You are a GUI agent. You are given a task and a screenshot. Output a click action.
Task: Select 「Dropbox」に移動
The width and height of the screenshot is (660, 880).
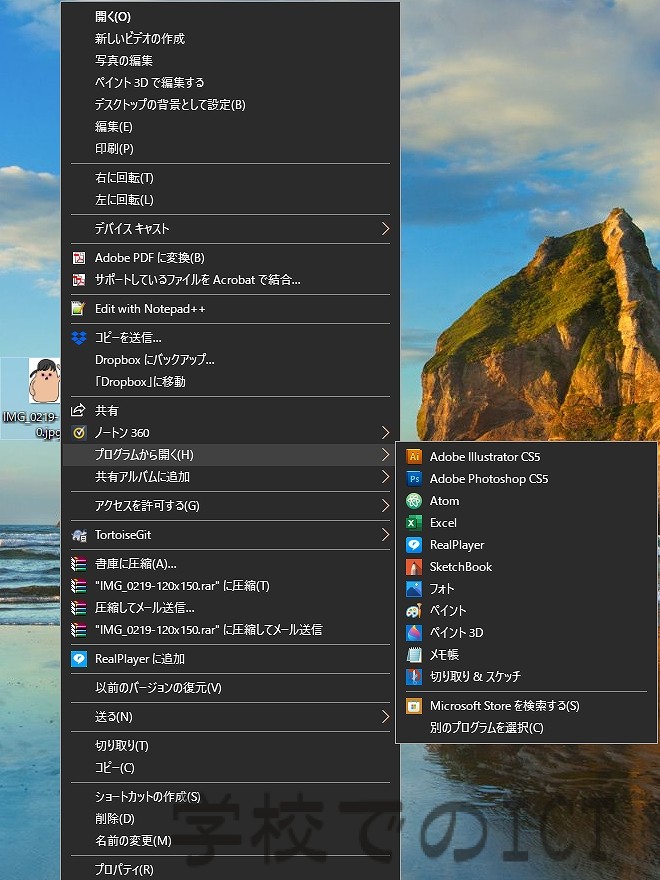click(230, 382)
